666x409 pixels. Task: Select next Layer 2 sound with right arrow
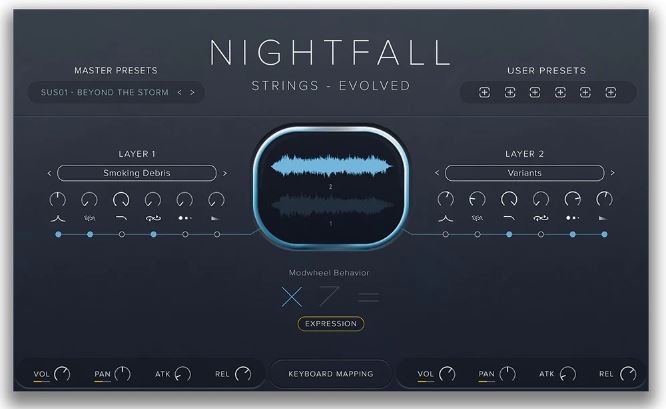point(612,173)
